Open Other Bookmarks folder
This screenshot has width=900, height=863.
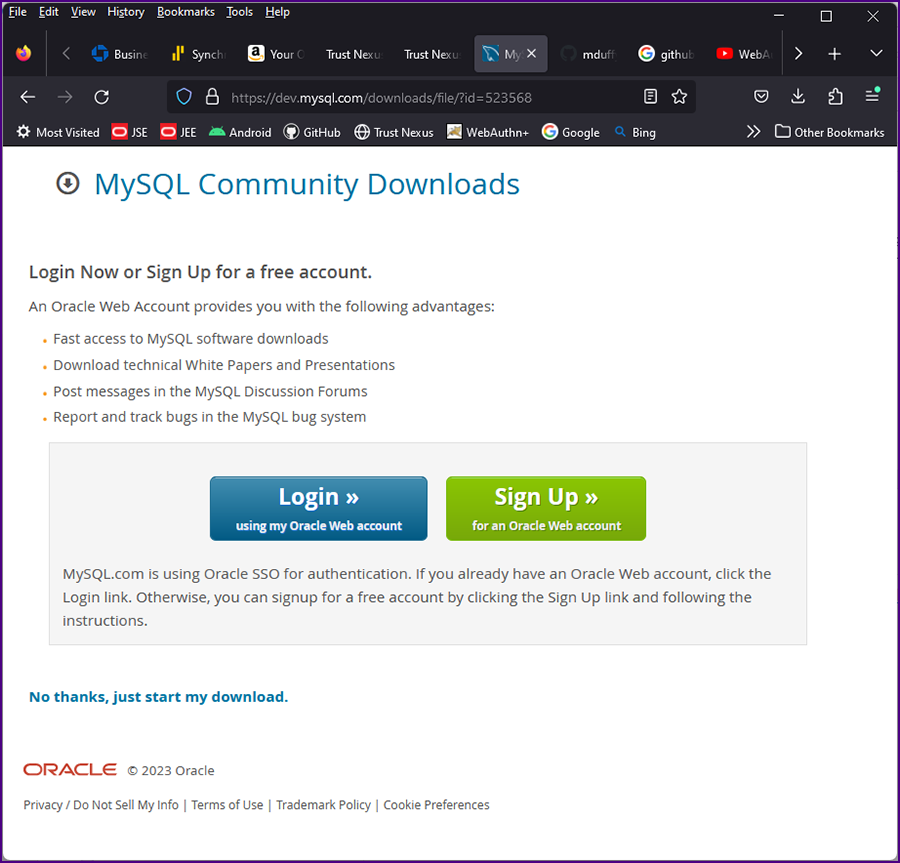829,132
